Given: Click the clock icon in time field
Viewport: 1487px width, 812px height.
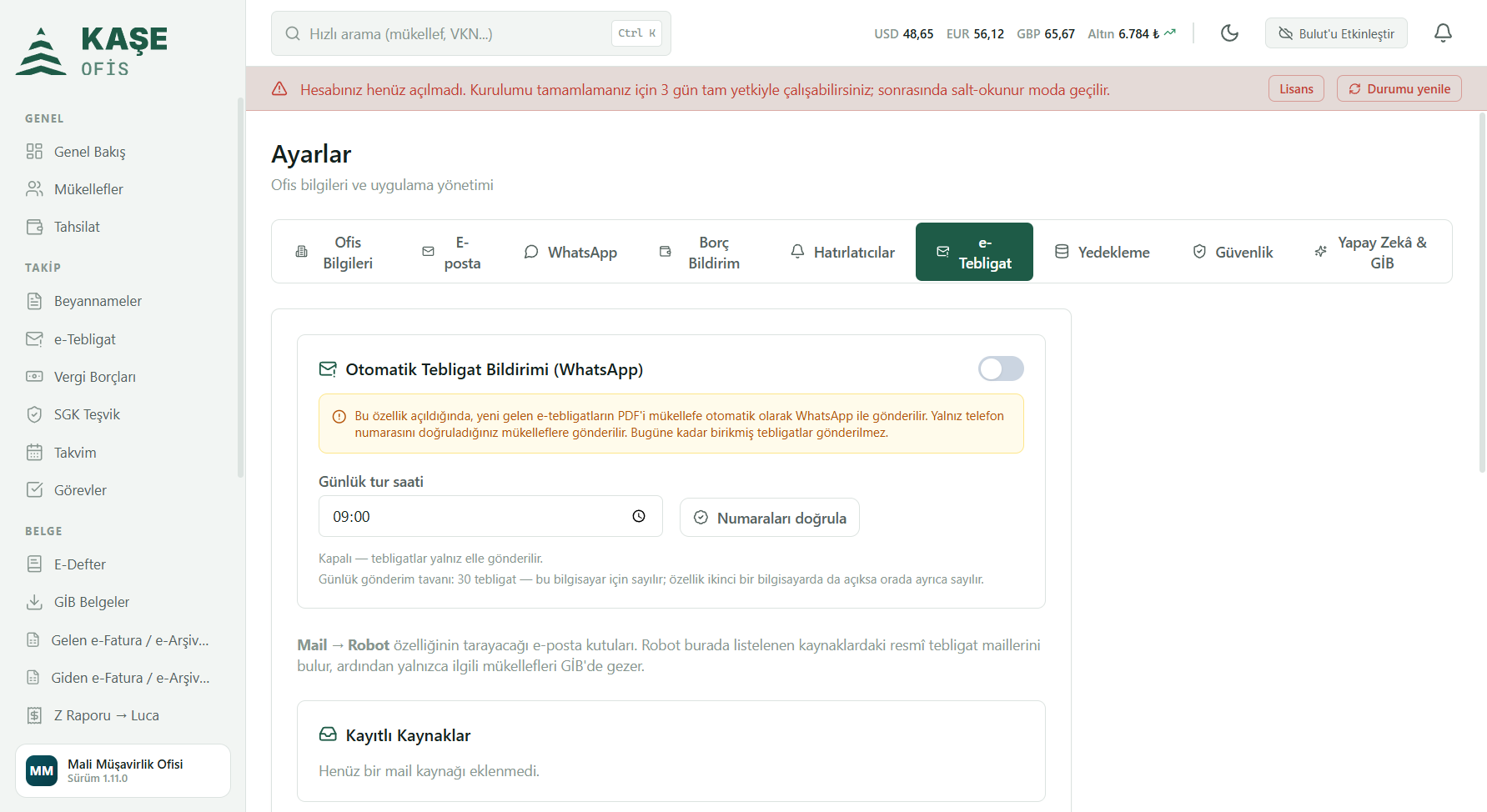Looking at the screenshot, I should 639,516.
